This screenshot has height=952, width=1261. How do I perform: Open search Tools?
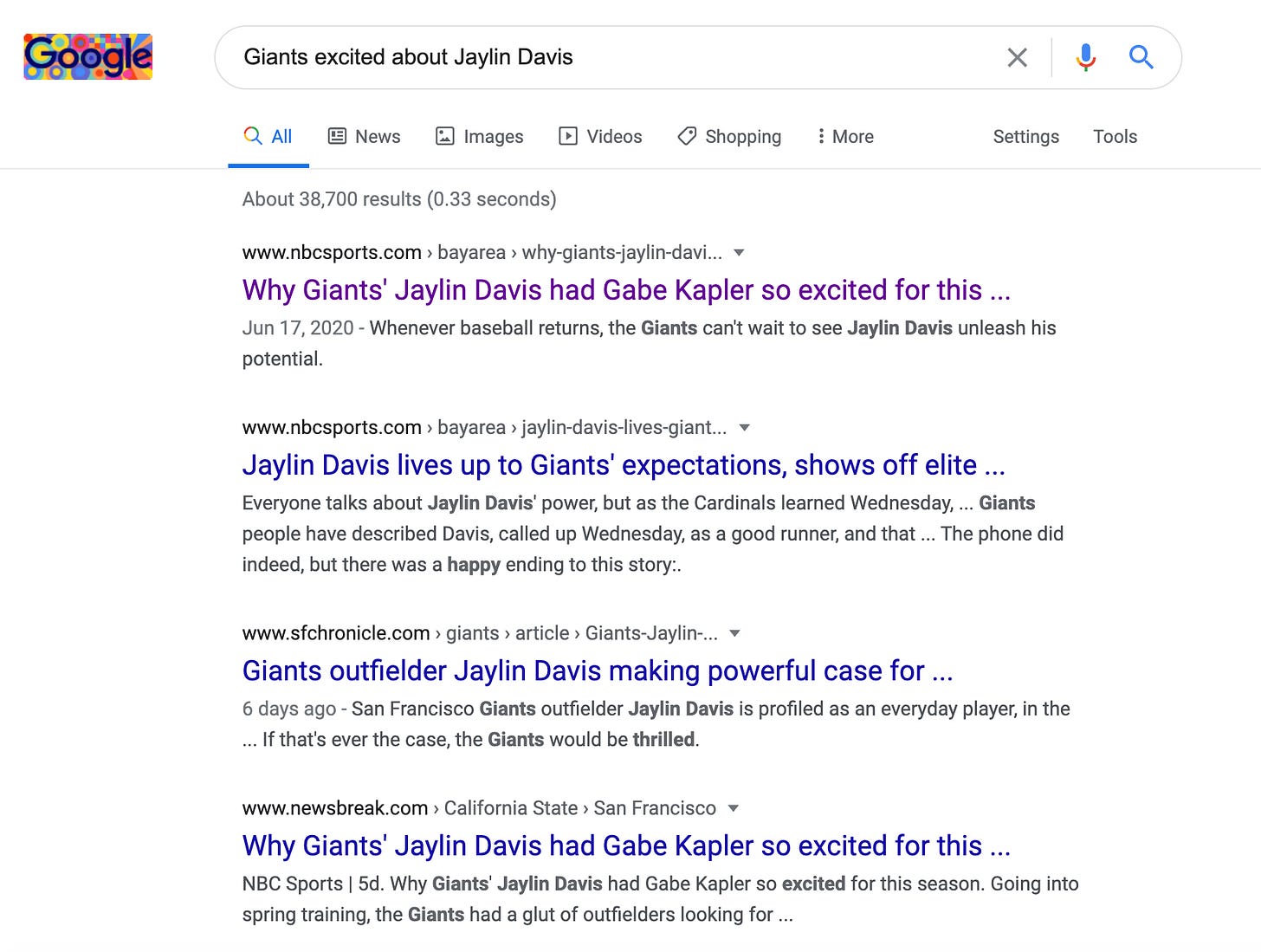tap(1115, 137)
